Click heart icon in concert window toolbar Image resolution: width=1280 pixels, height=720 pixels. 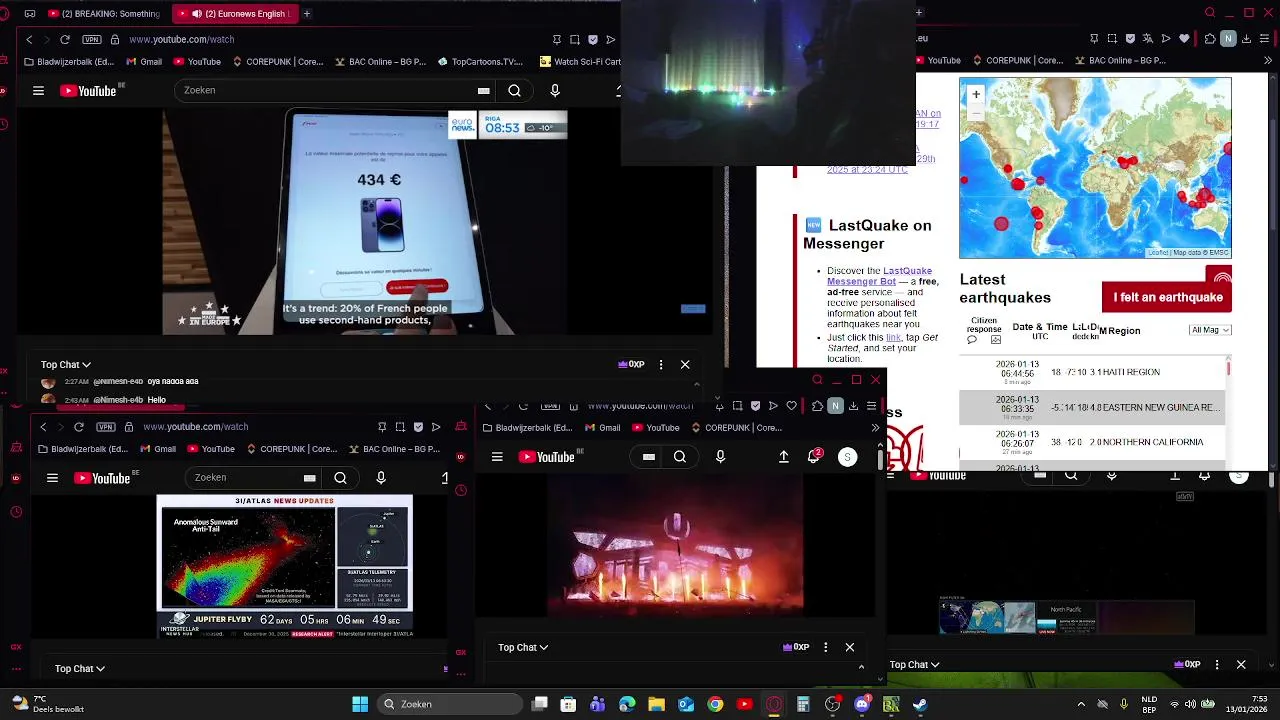point(791,406)
